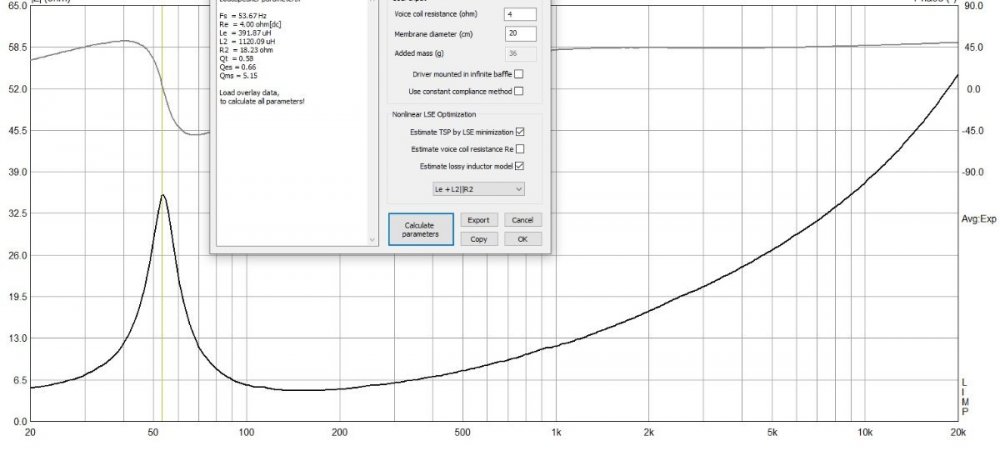The width and height of the screenshot is (1000, 456).
Task: Enable Driver mounted in infinite baffle
Action: tap(518, 75)
